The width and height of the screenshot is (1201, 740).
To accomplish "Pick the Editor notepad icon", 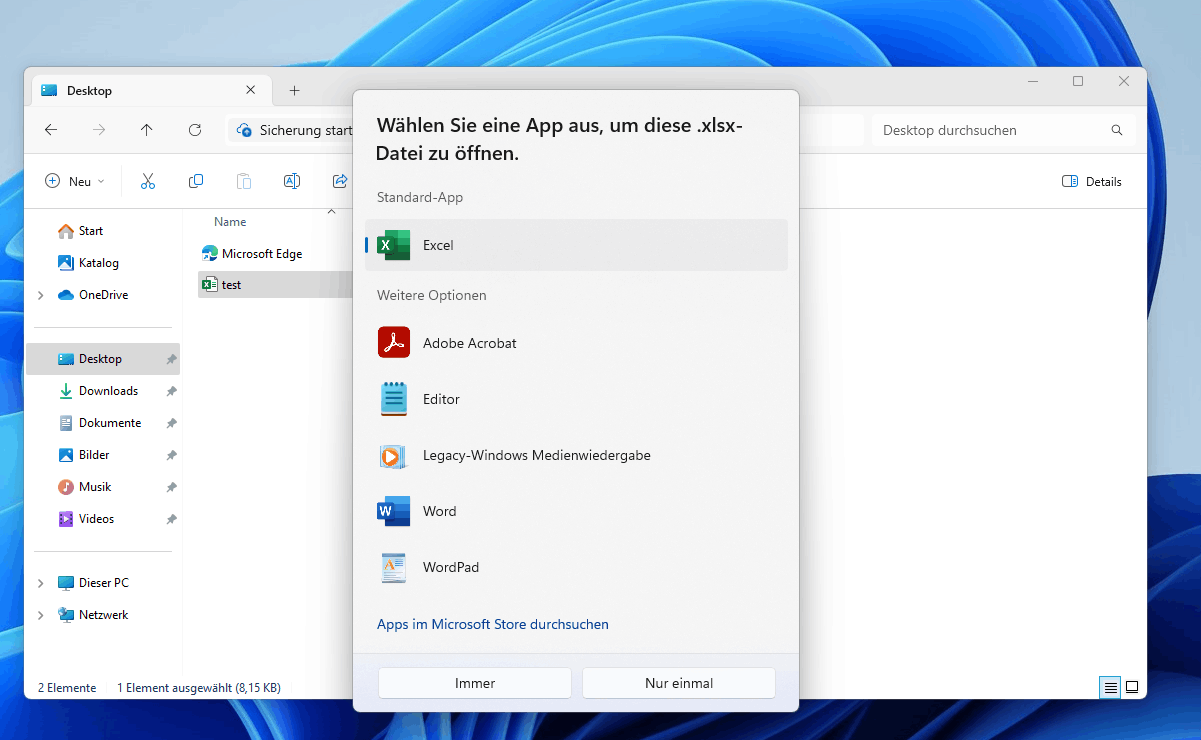I will [x=394, y=399].
